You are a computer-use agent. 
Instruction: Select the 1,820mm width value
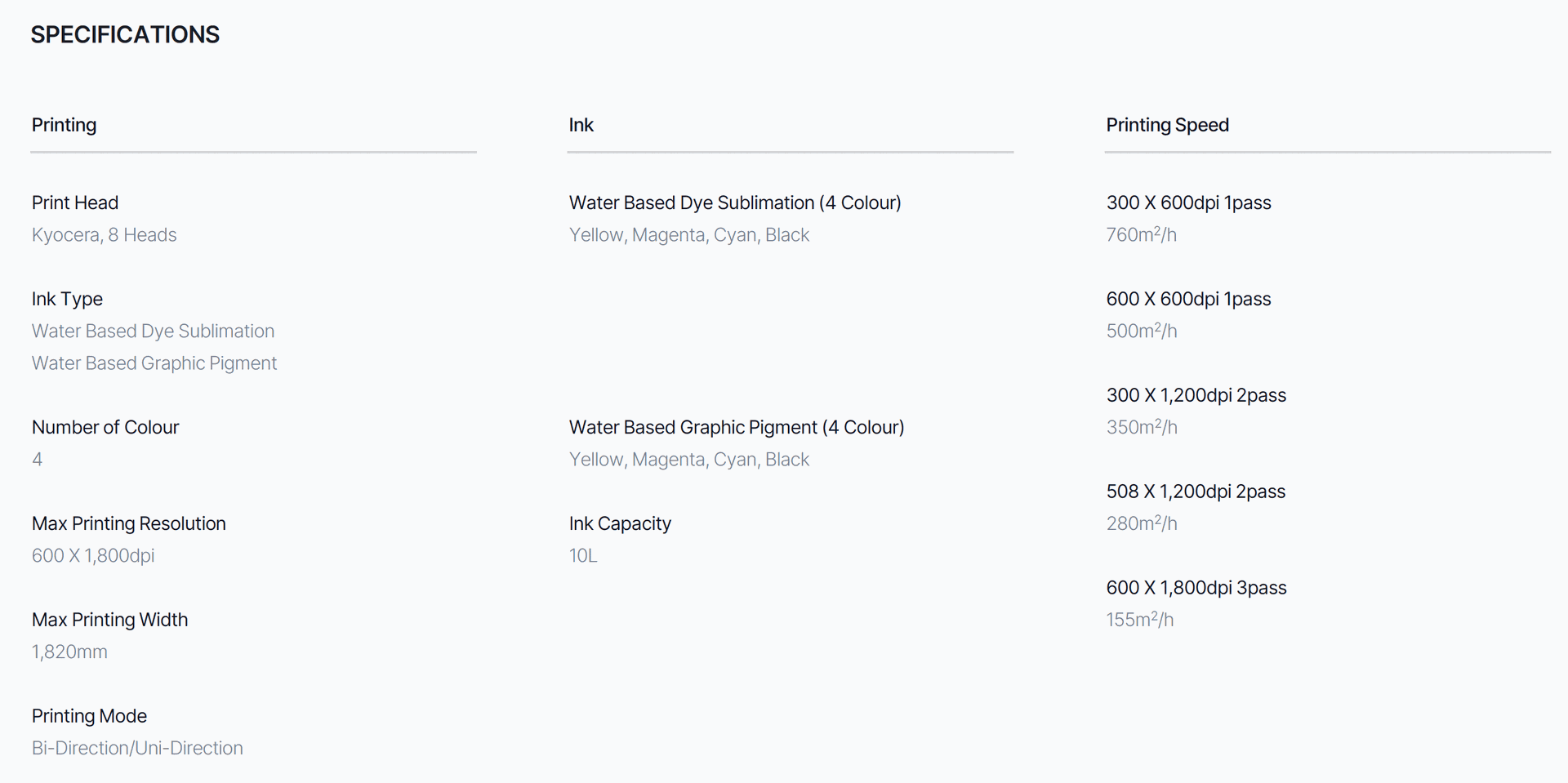click(x=69, y=652)
